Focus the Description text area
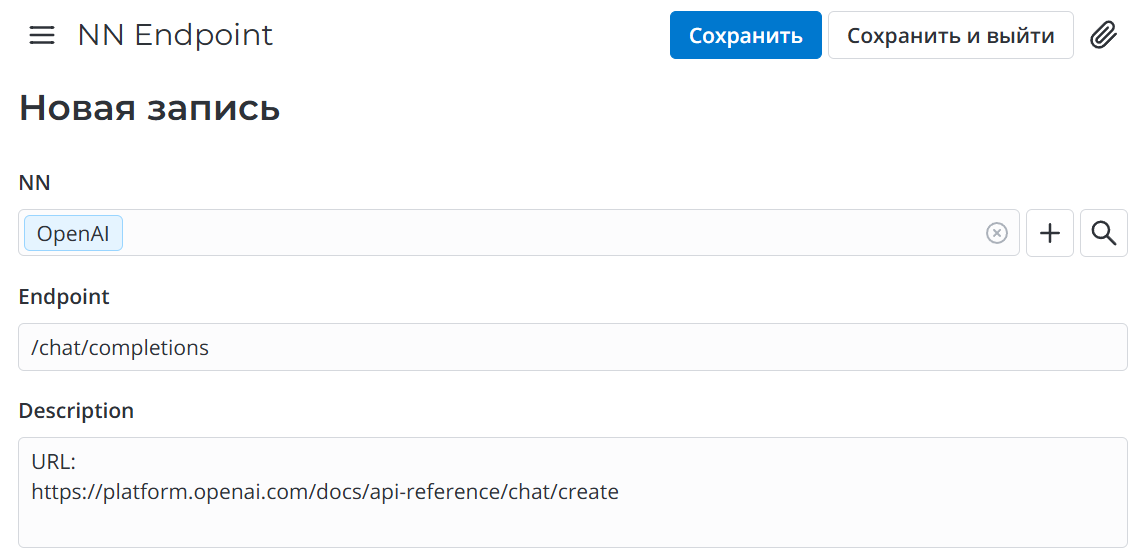Screen dimensions: 1143x560 point(573,492)
